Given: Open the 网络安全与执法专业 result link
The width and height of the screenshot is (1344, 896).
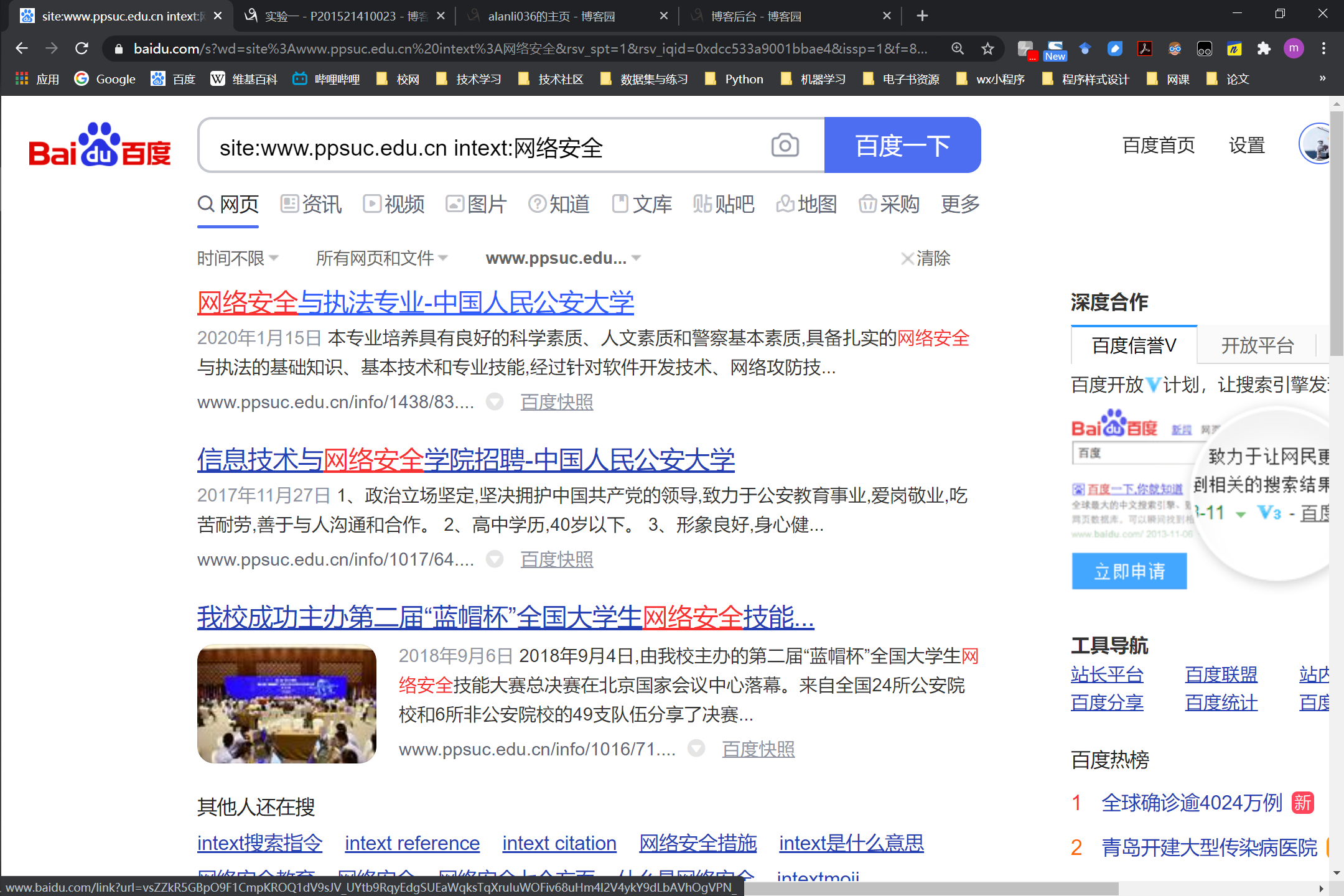Looking at the screenshot, I should point(415,303).
